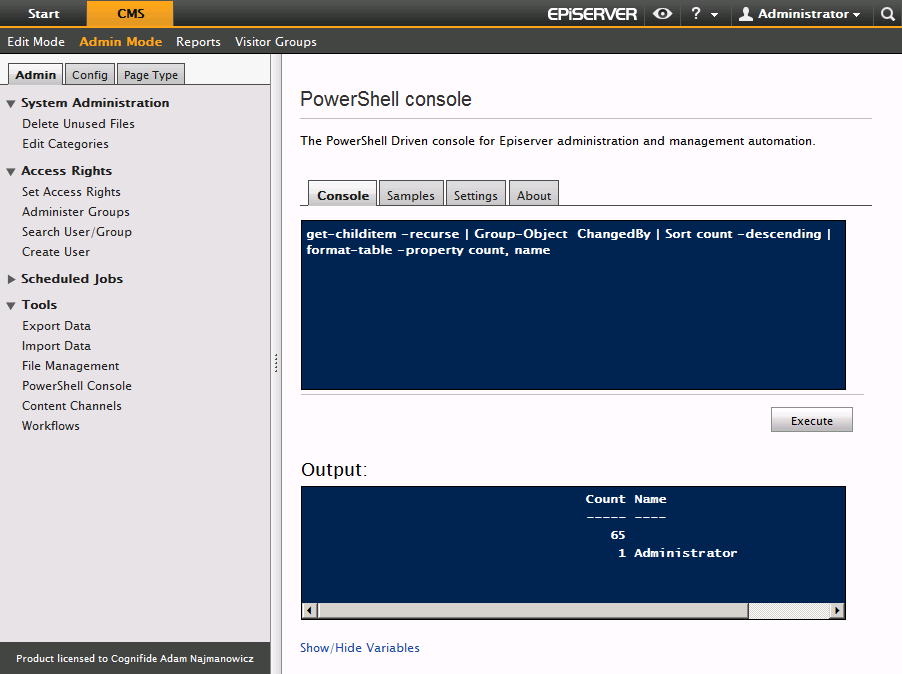This screenshot has width=902, height=674.
Task: Click the output scrollbar left arrow
Action: click(x=309, y=611)
